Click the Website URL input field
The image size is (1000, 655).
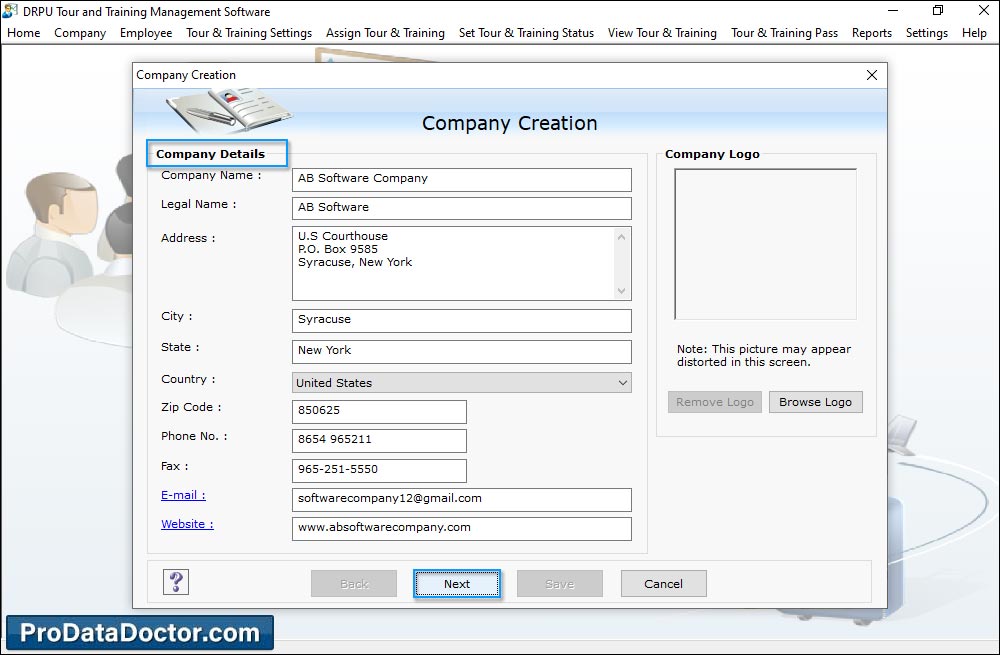point(462,528)
